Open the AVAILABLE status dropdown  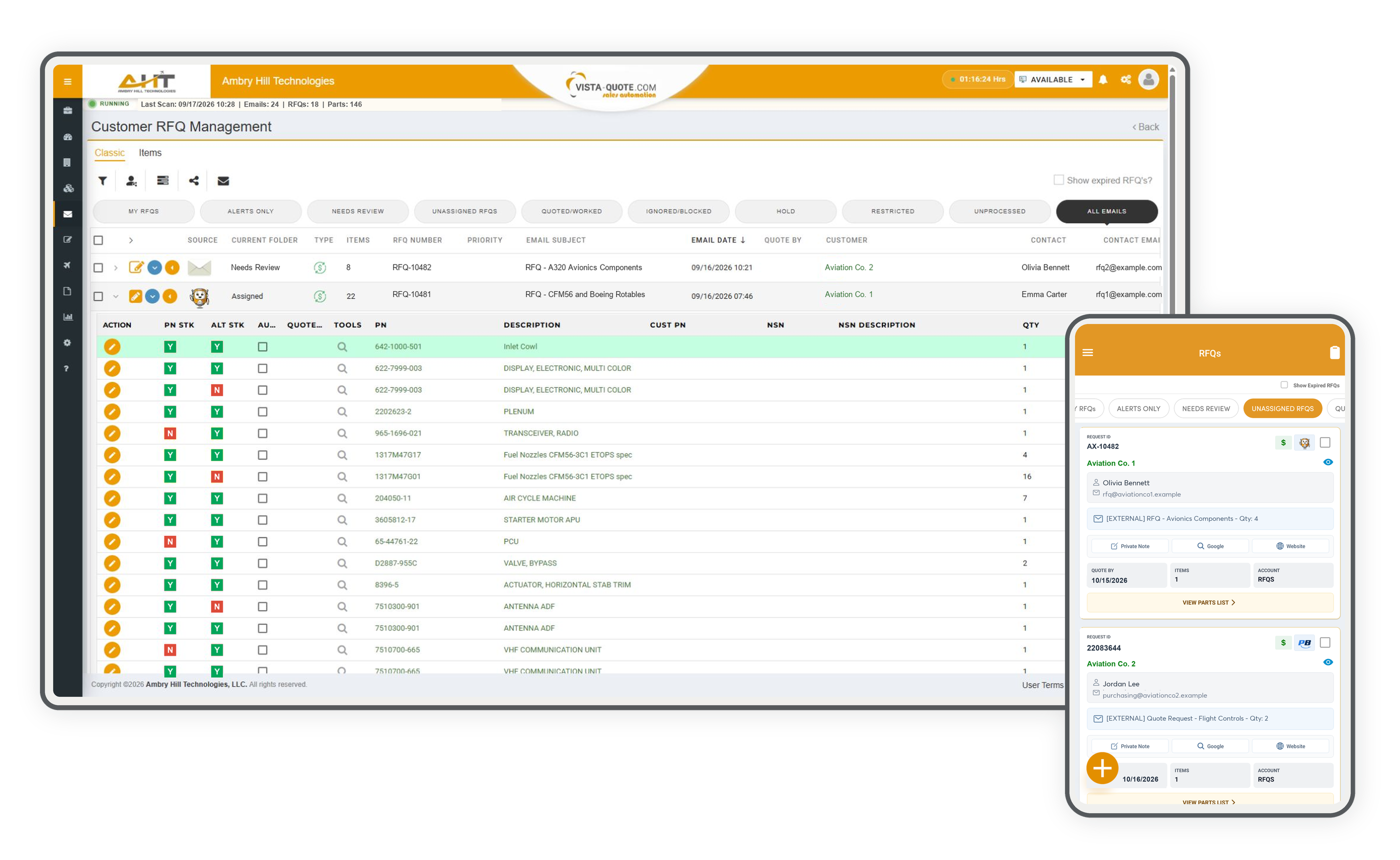[1053, 79]
